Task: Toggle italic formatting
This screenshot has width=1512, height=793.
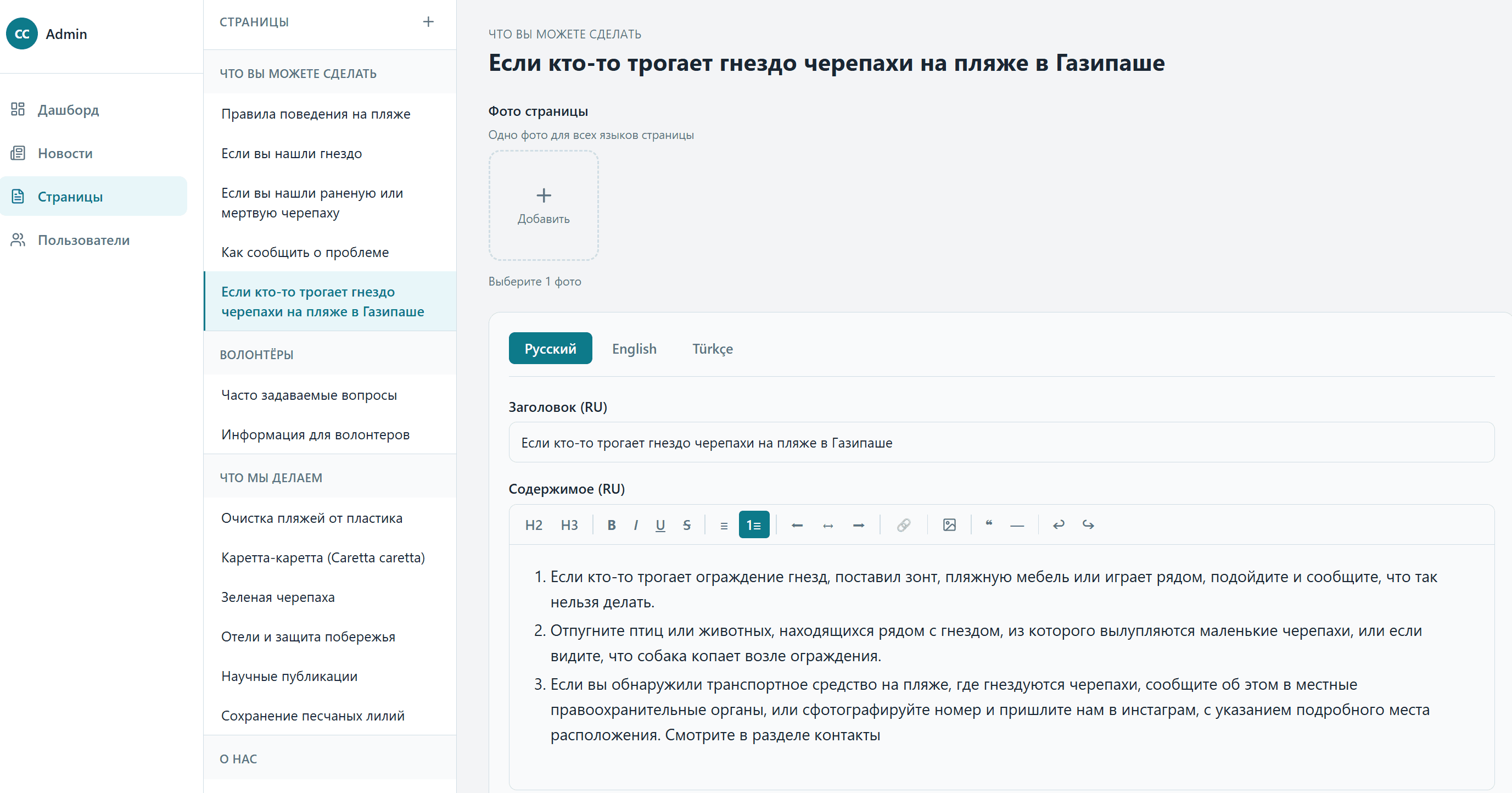Action: [x=636, y=525]
